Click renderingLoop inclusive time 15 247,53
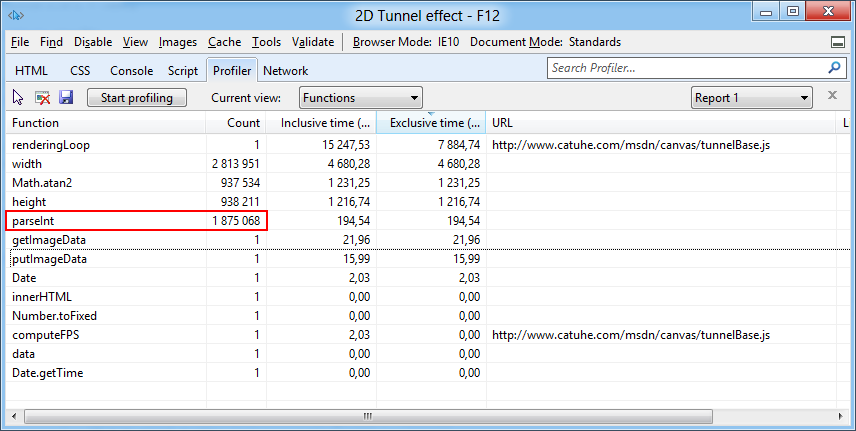856x431 pixels. pyautogui.click(x=346, y=145)
